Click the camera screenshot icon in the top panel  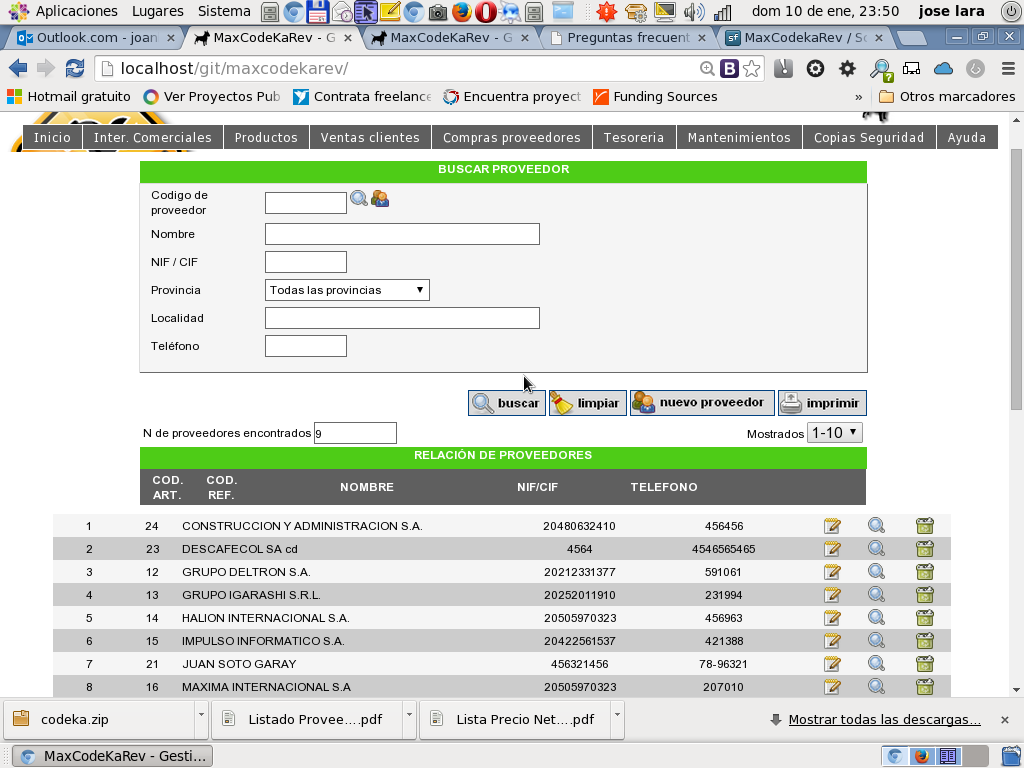click(437, 11)
